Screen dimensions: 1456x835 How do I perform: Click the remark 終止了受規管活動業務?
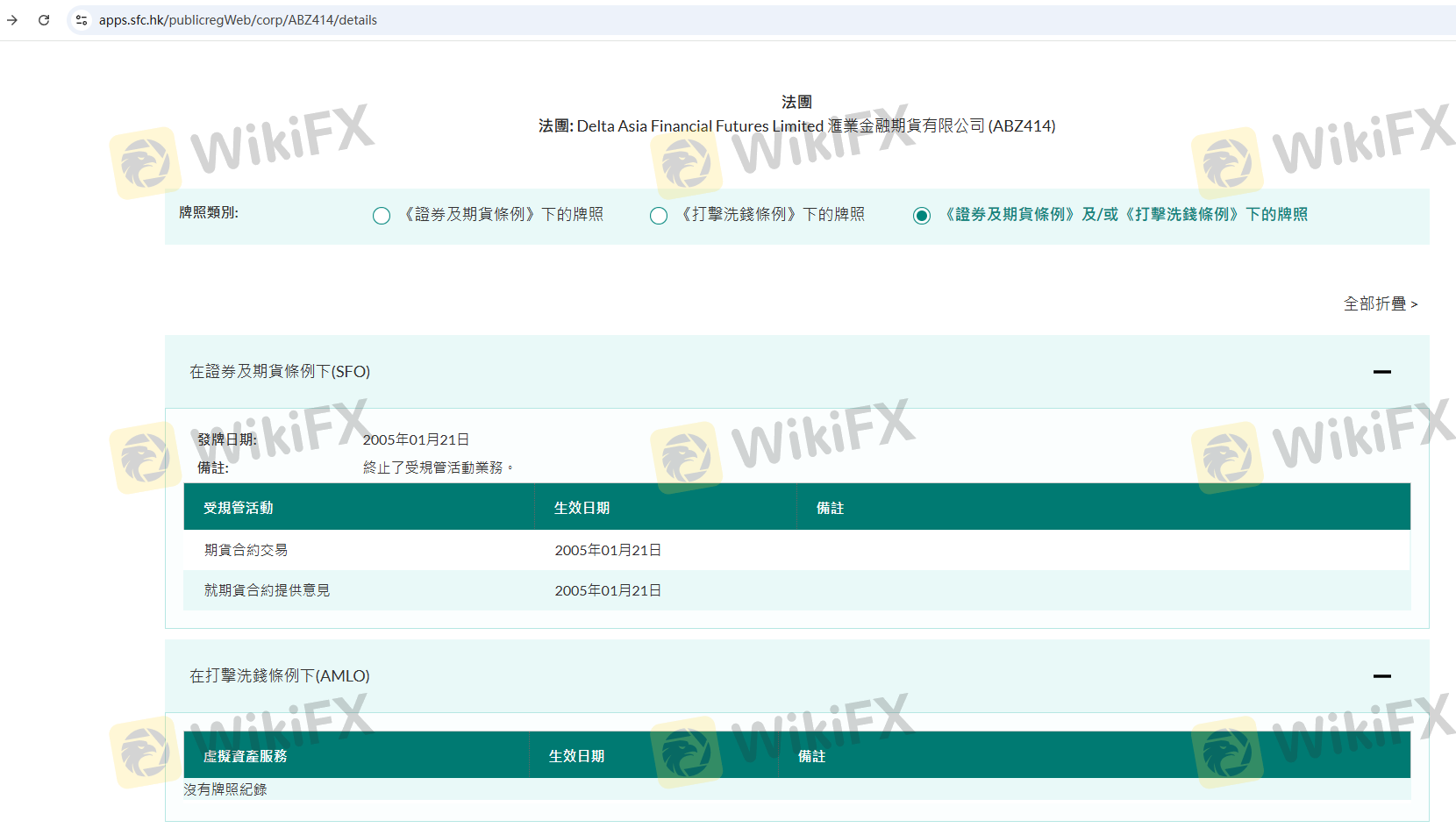437,467
